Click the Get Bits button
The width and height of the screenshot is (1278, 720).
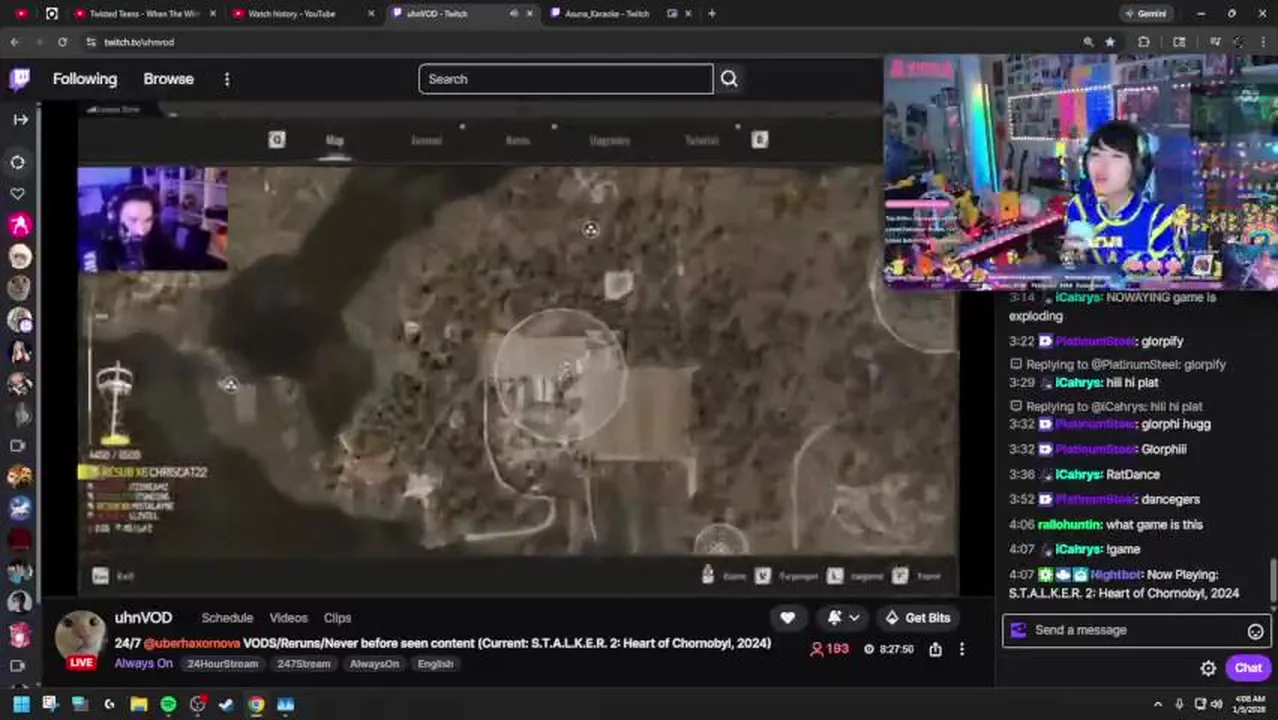click(917, 618)
